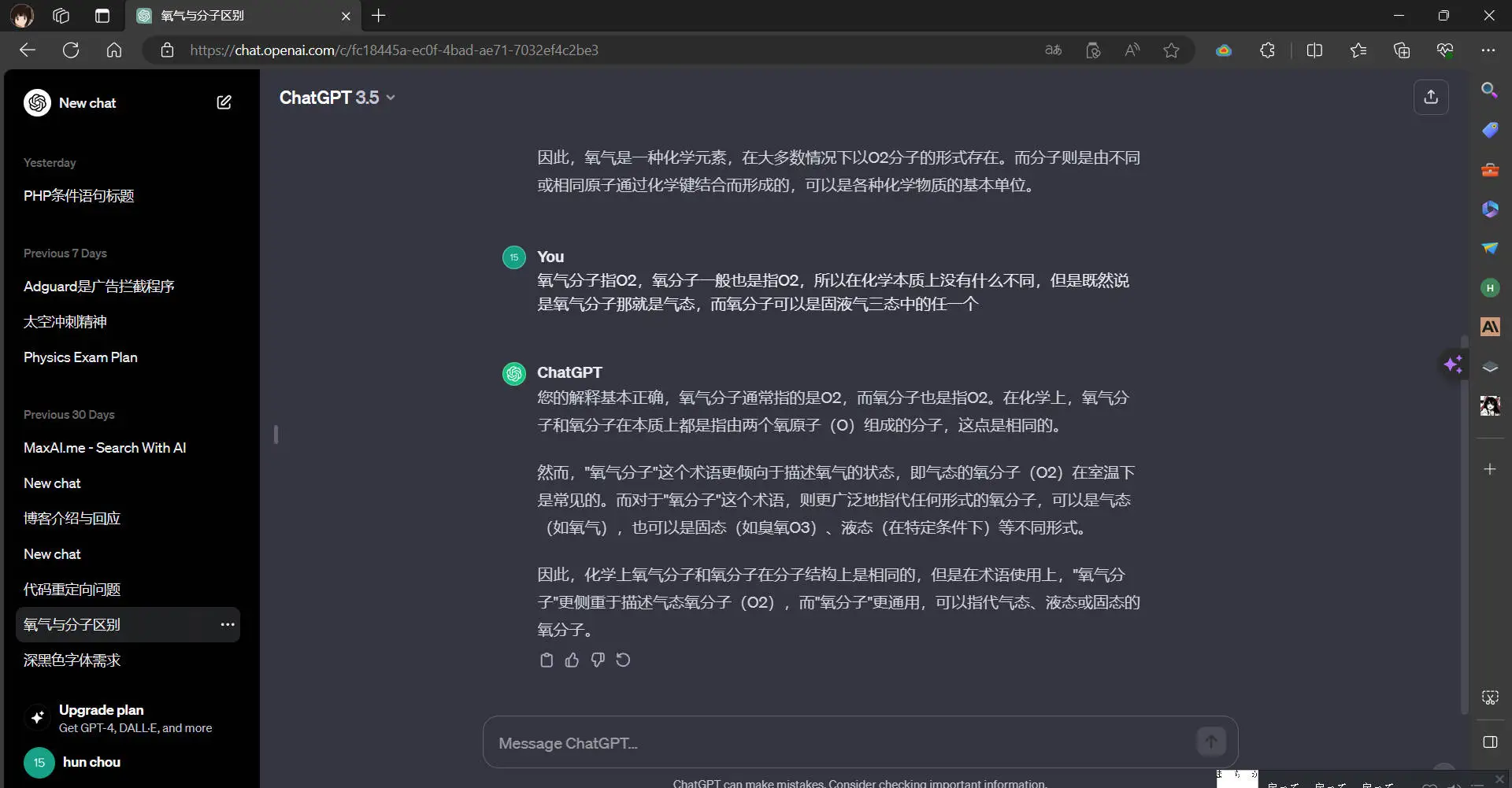Open the Physics Exam Plan chat
Image resolution: width=1512 pixels, height=788 pixels.
tap(80, 357)
